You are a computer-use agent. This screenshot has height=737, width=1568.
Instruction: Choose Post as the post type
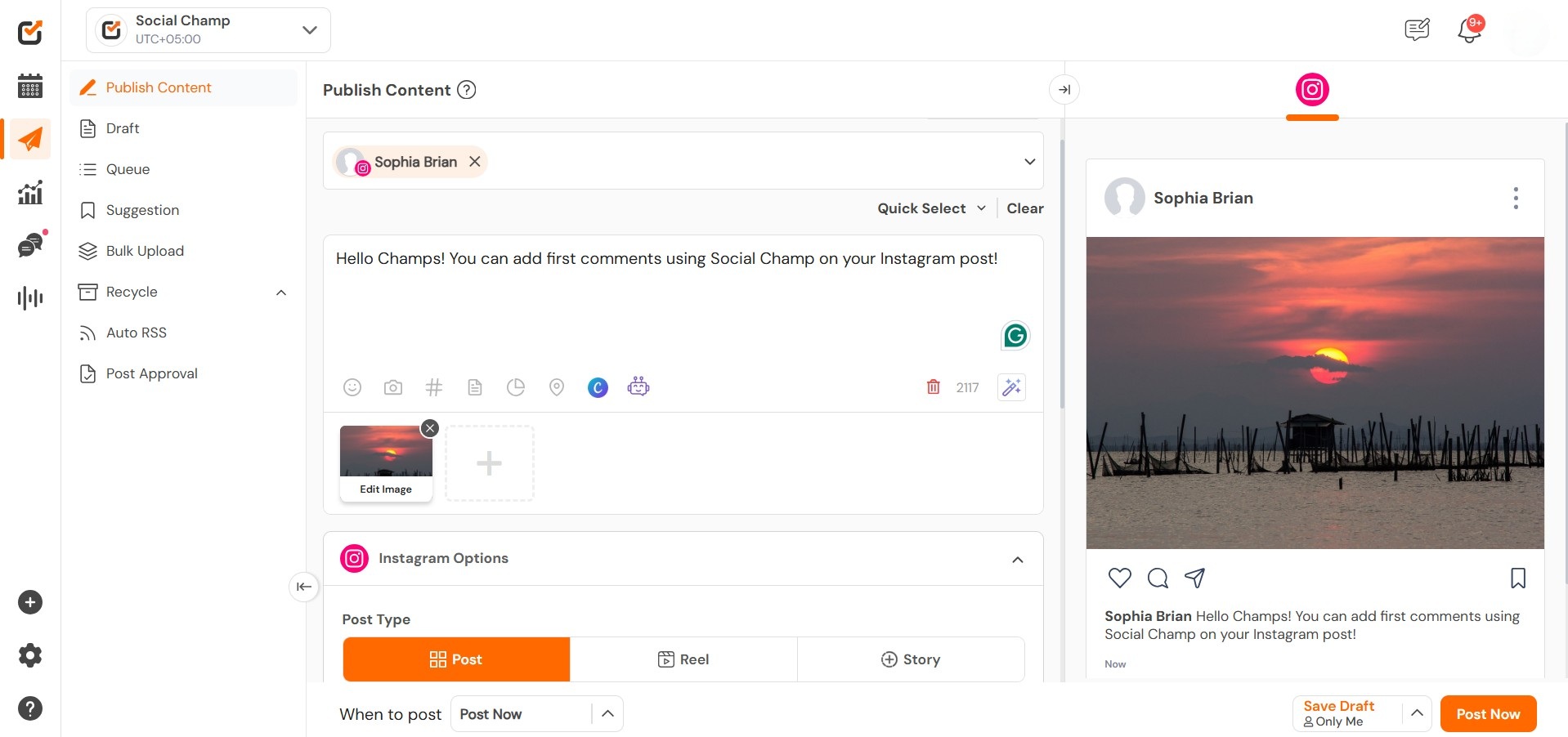tap(456, 659)
